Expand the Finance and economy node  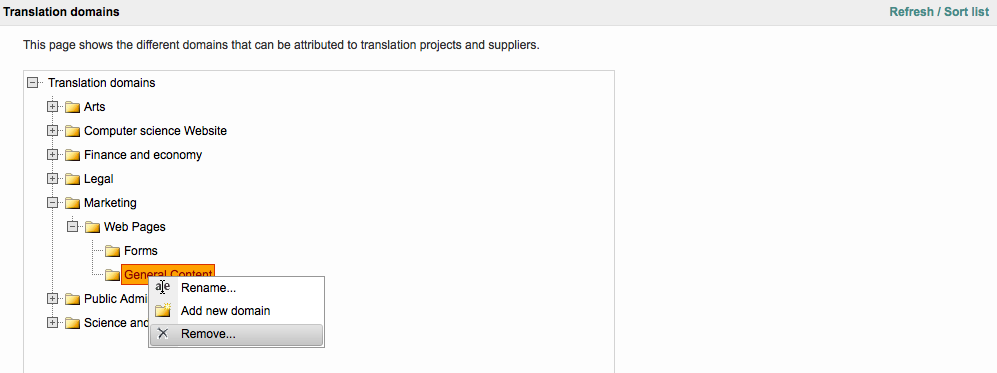pos(52,155)
